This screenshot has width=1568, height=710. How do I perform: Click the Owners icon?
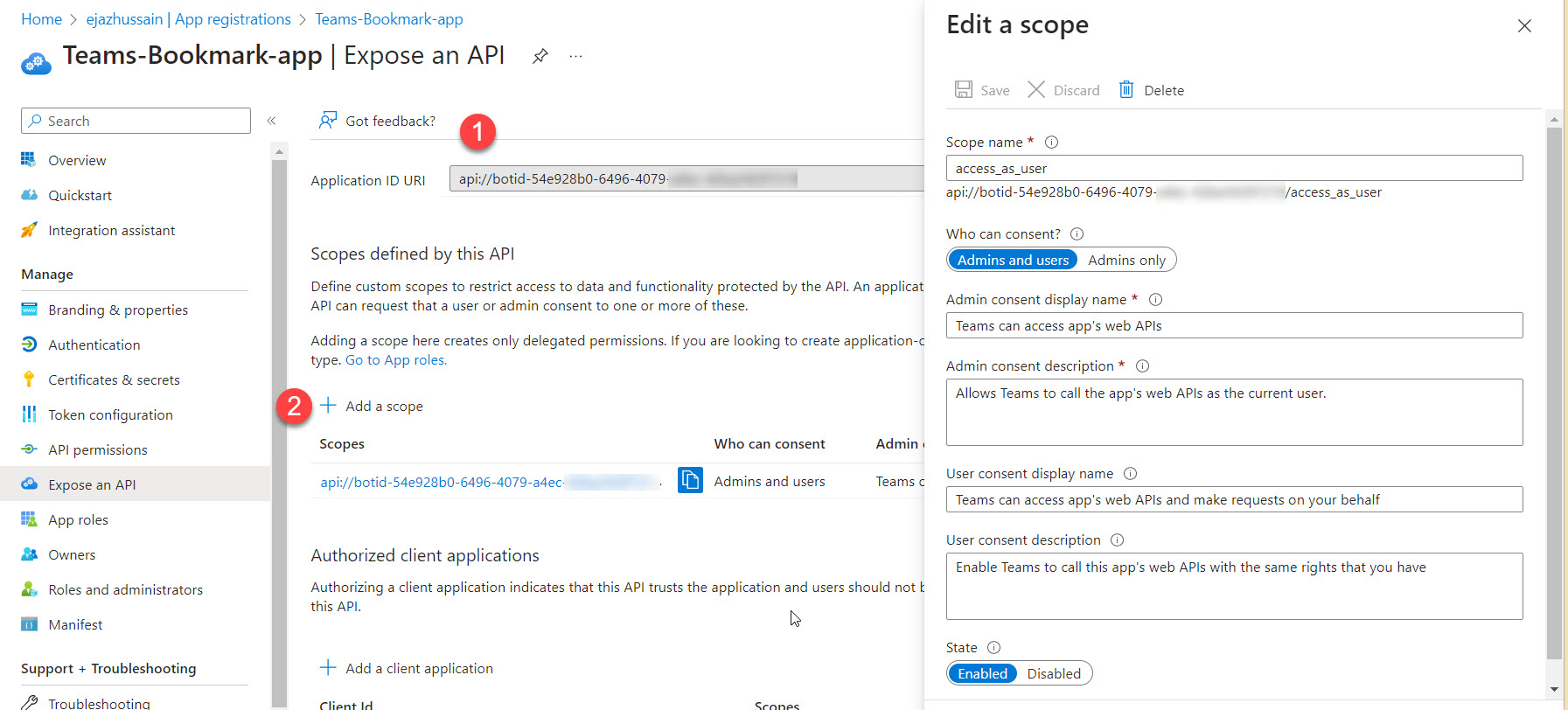click(29, 553)
